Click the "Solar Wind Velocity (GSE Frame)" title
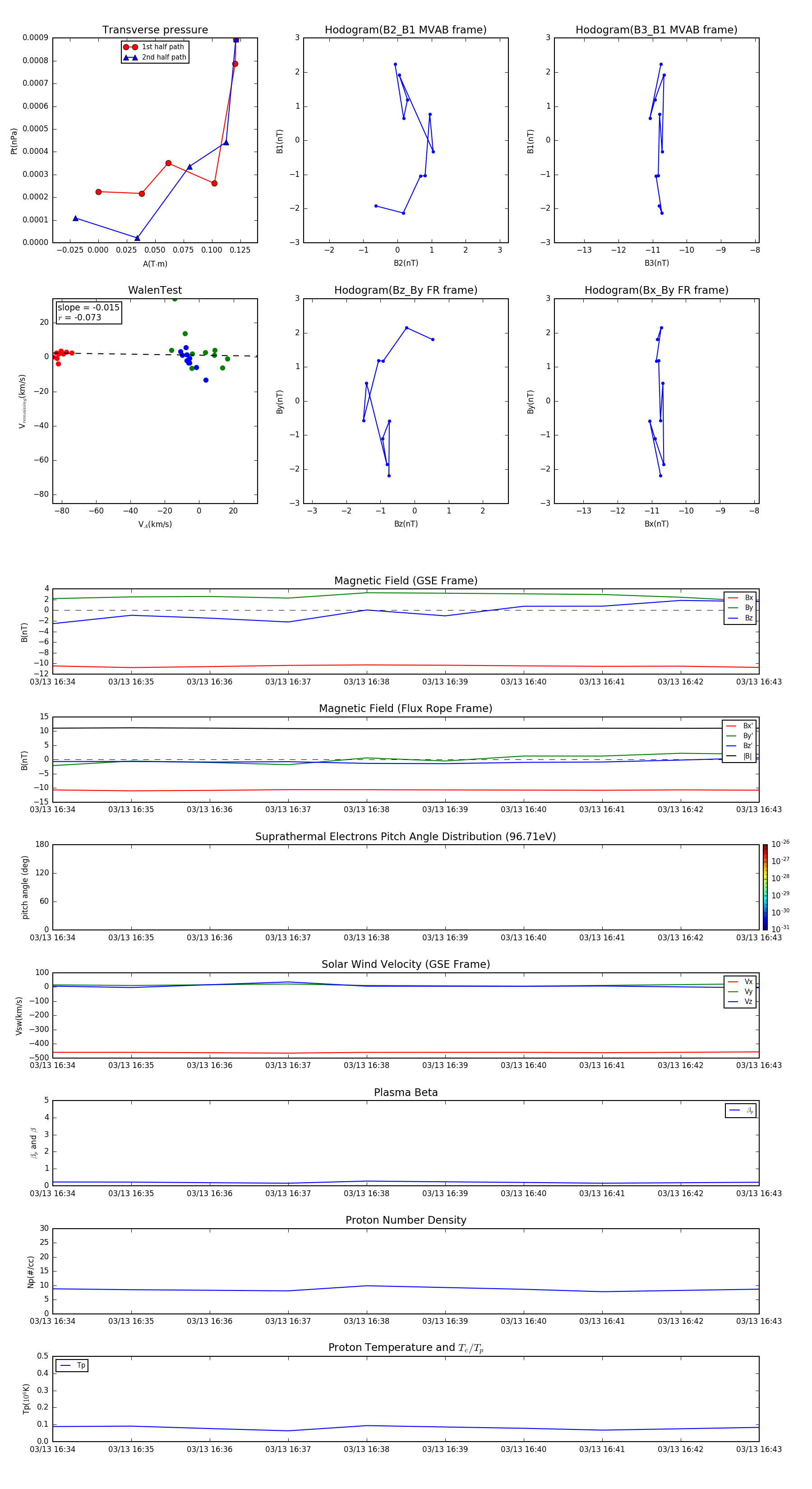 pyautogui.click(x=406, y=965)
